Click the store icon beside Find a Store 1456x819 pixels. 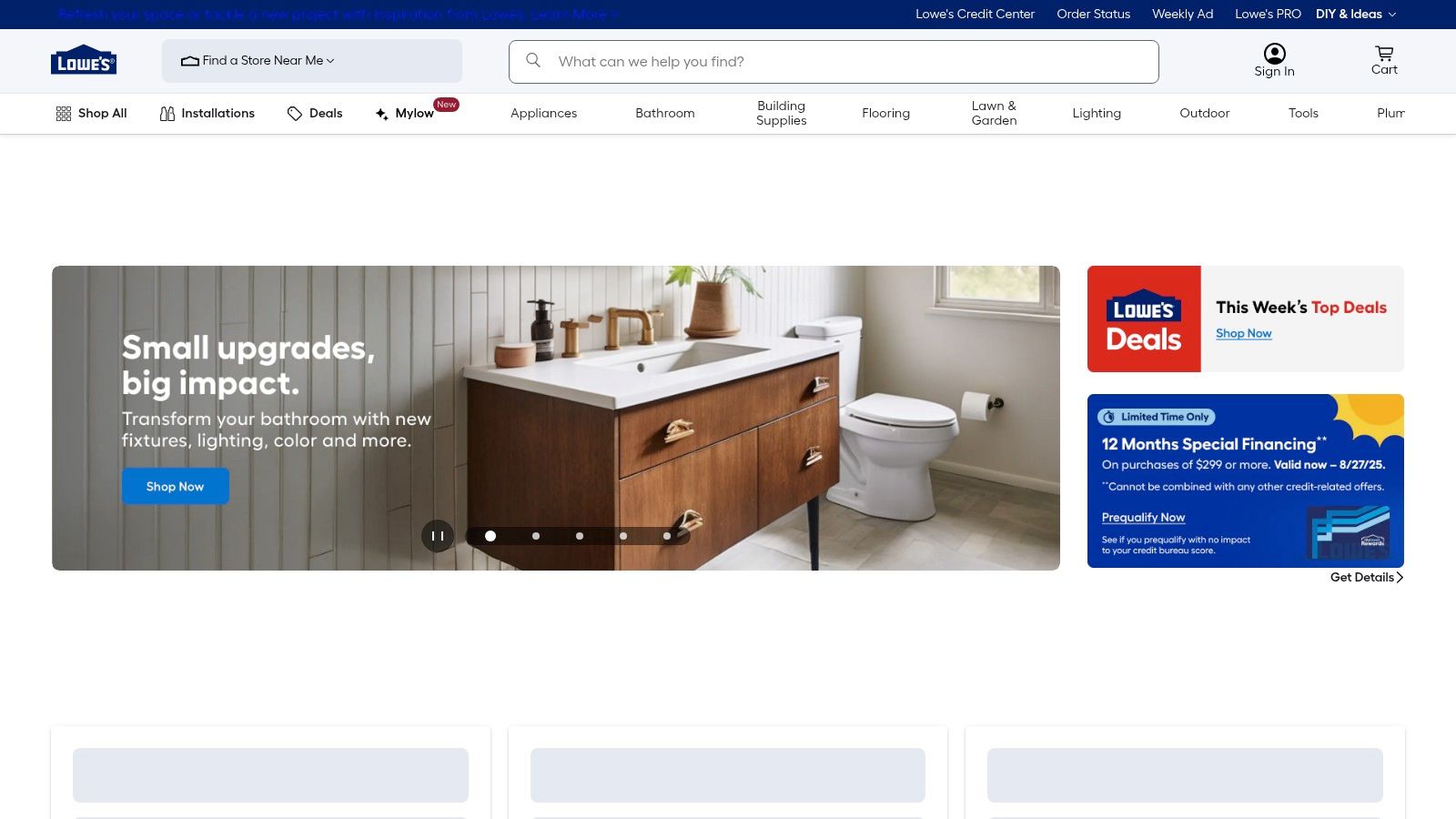(x=189, y=61)
